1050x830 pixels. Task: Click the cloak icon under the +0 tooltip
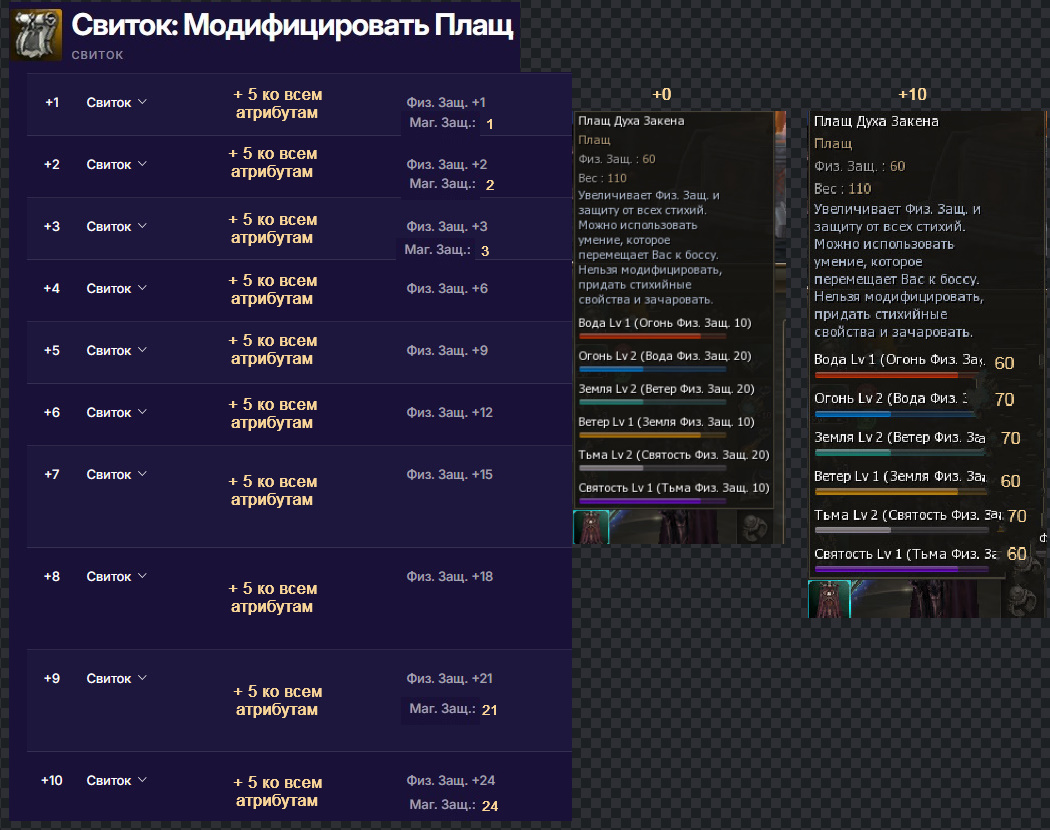coord(591,527)
